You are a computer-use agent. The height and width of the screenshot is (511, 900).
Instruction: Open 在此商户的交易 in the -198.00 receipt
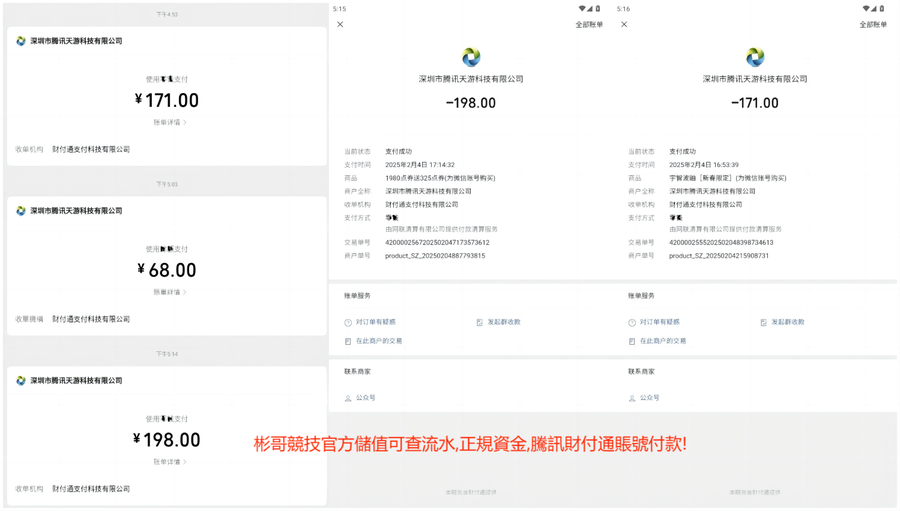click(379, 341)
